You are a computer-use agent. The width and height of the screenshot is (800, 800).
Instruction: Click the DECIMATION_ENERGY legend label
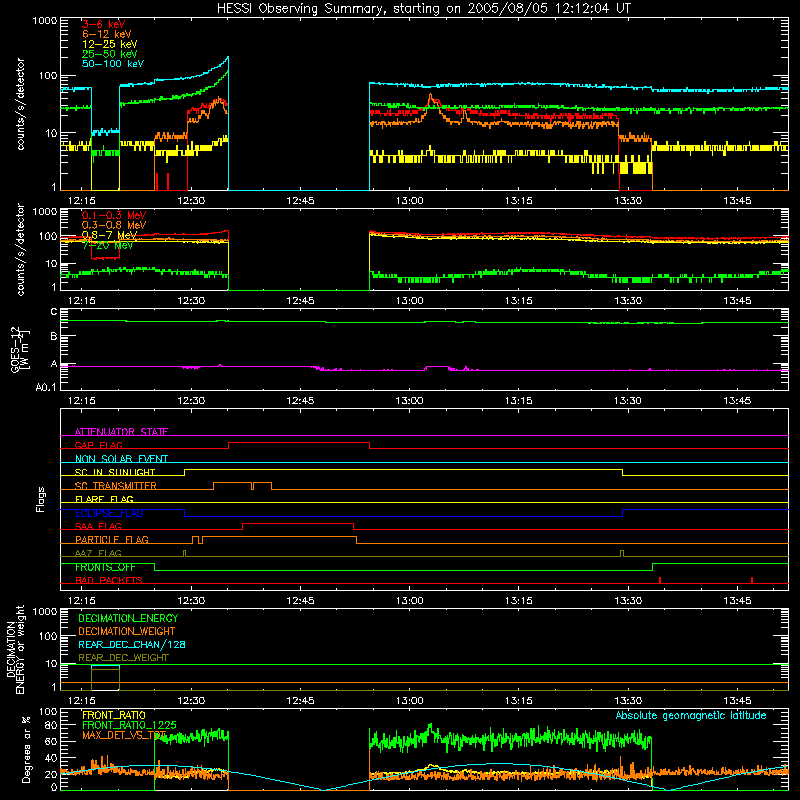[128, 618]
